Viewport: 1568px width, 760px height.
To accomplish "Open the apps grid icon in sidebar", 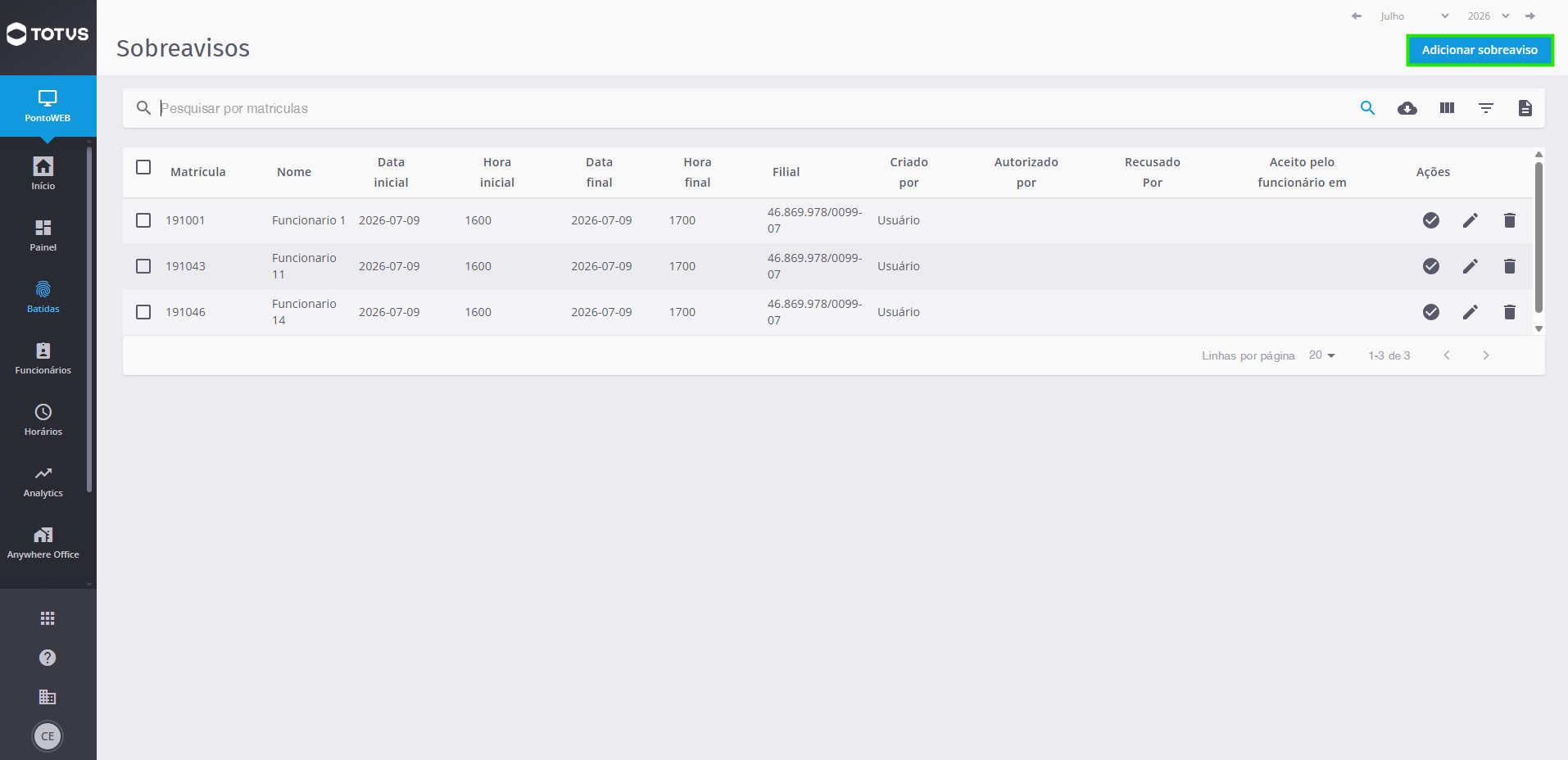I will point(48,618).
